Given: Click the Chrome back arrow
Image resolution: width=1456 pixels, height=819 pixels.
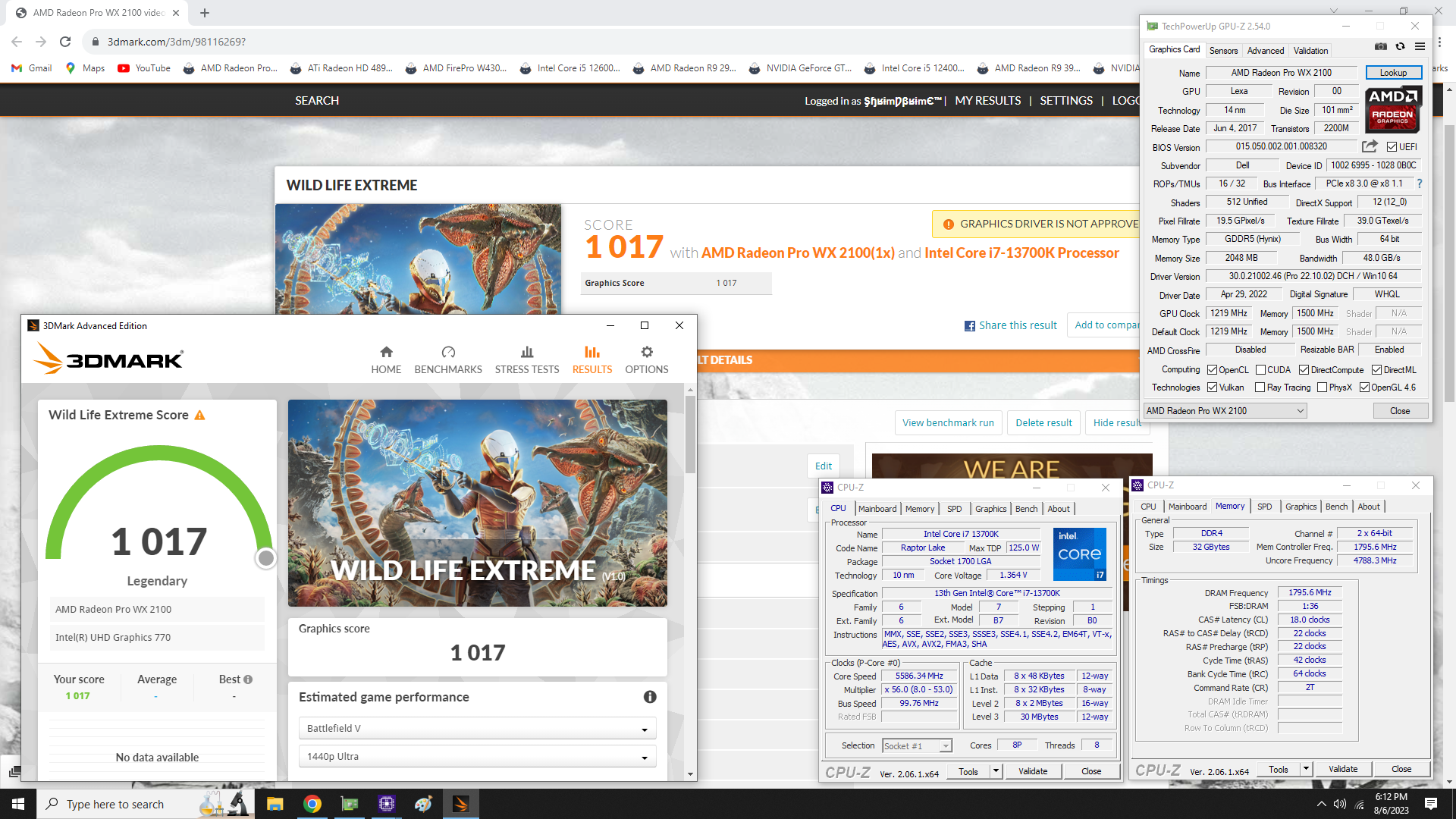Looking at the screenshot, I should point(17,42).
